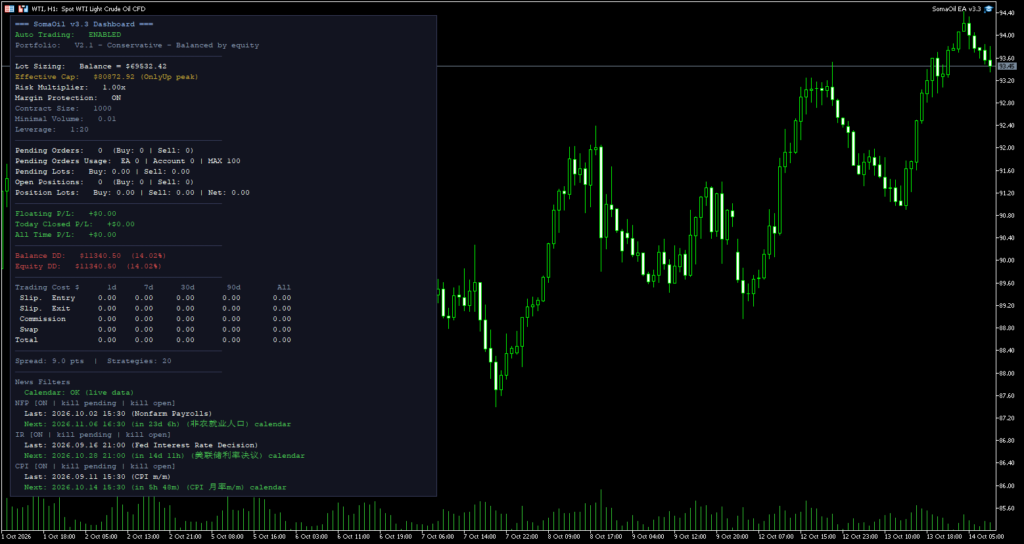
Task: Click the Next 2026.11.06 16:30 NFP entry
Action: [x=157, y=424]
